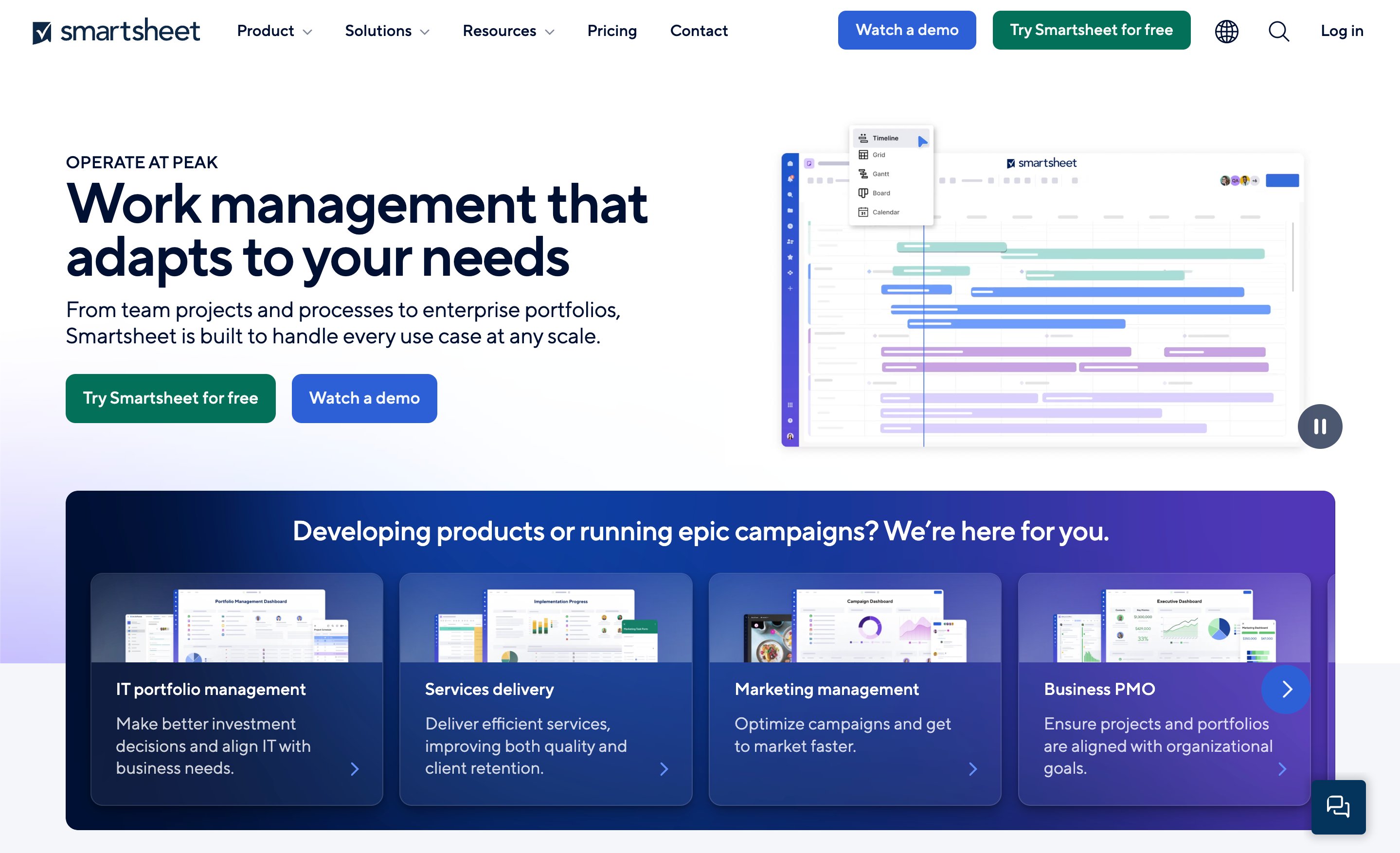Click arrow on IT portfolio management card
This screenshot has width=1400, height=853.
355,769
